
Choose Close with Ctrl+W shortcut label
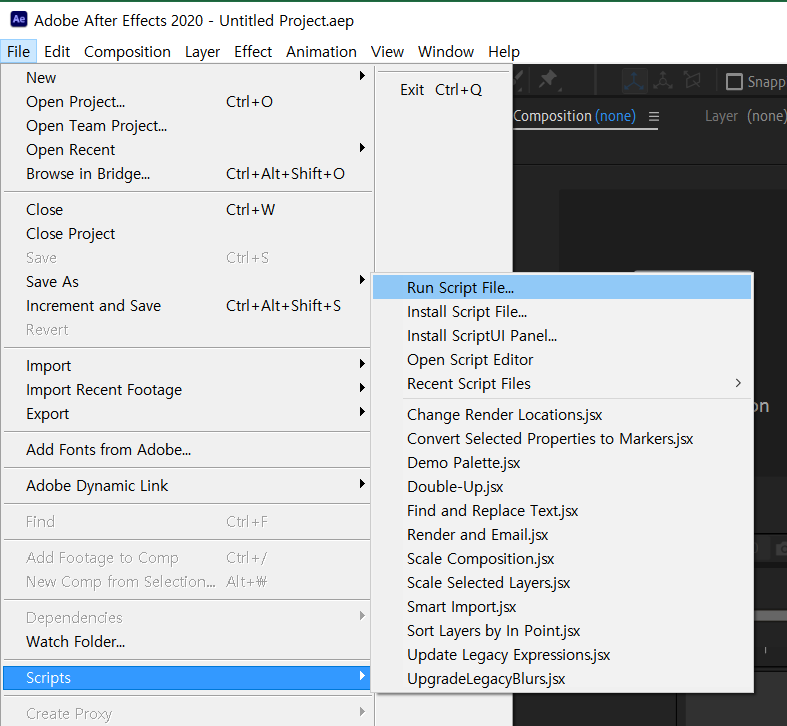tap(187, 210)
